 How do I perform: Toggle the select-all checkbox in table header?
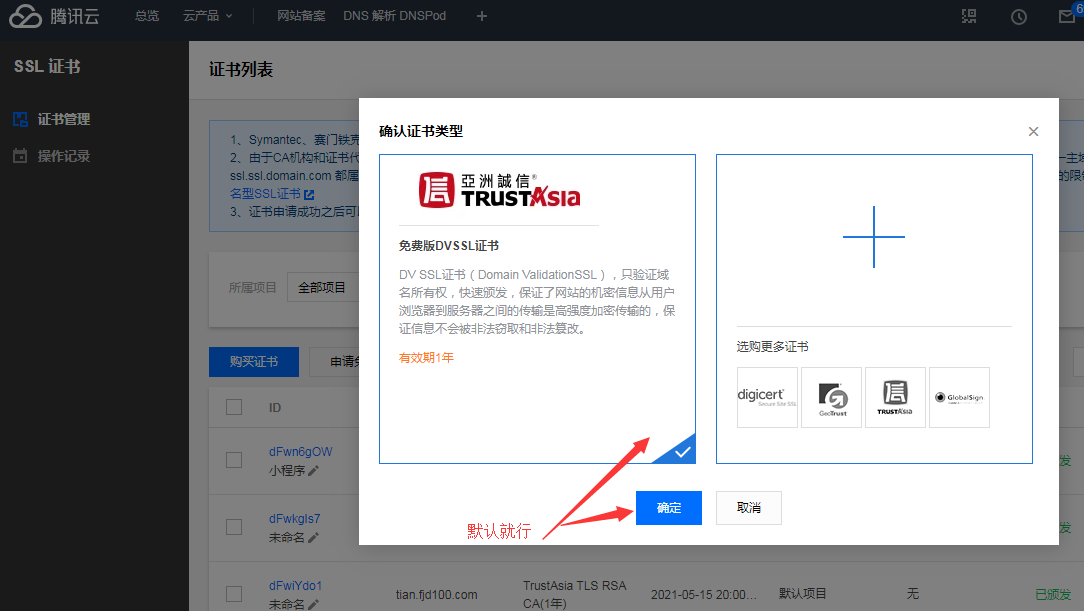coord(234,407)
